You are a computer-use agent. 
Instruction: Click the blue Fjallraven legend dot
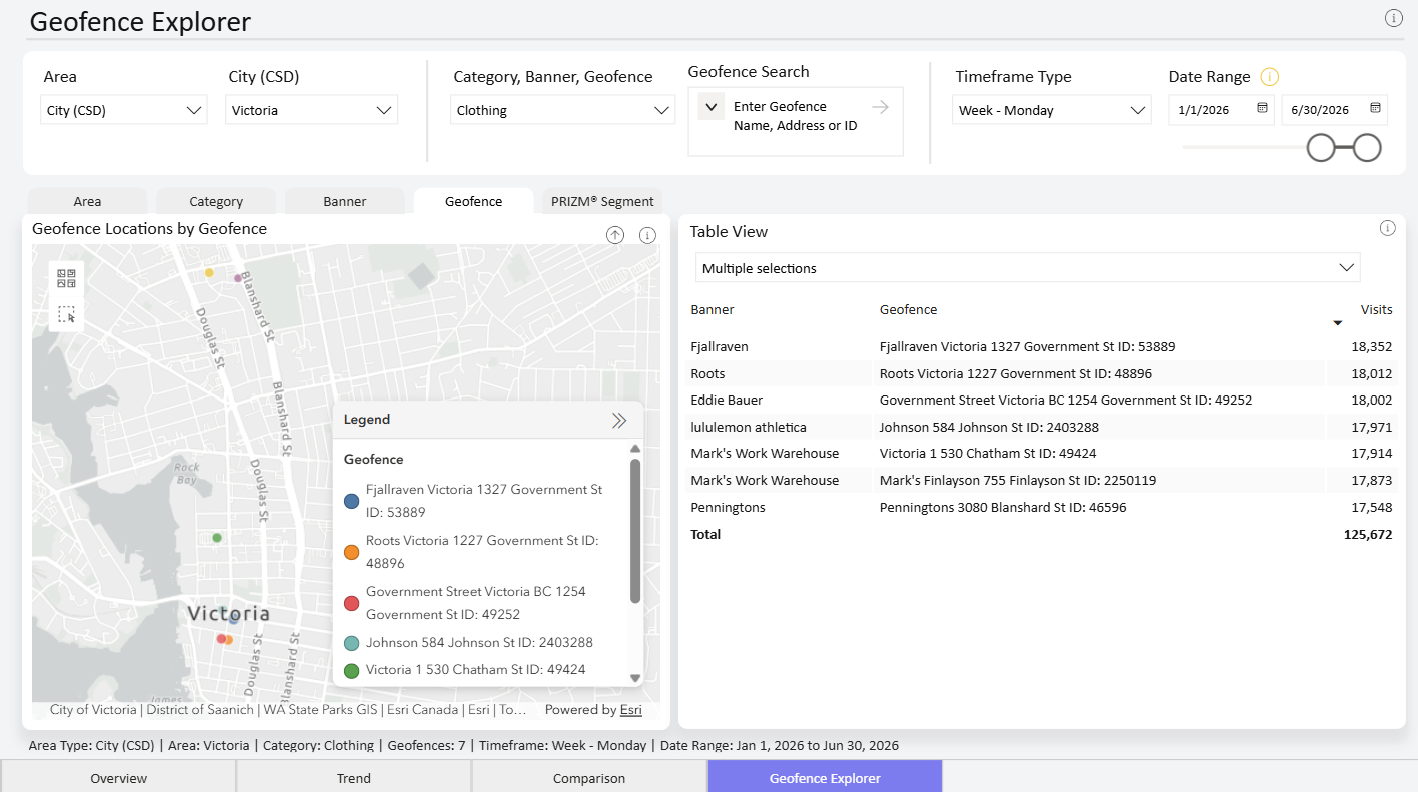click(x=351, y=502)
